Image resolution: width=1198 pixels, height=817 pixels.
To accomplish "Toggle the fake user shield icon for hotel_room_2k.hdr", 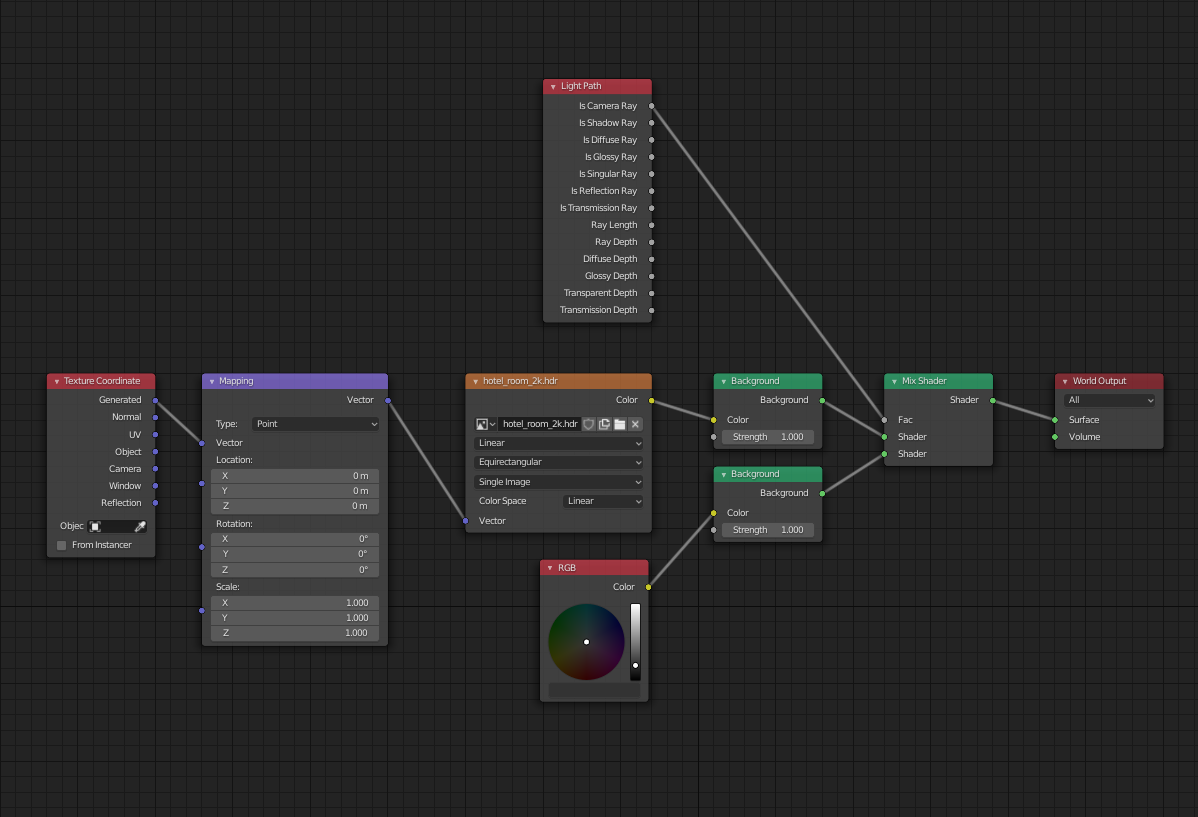I will point(589,424).
